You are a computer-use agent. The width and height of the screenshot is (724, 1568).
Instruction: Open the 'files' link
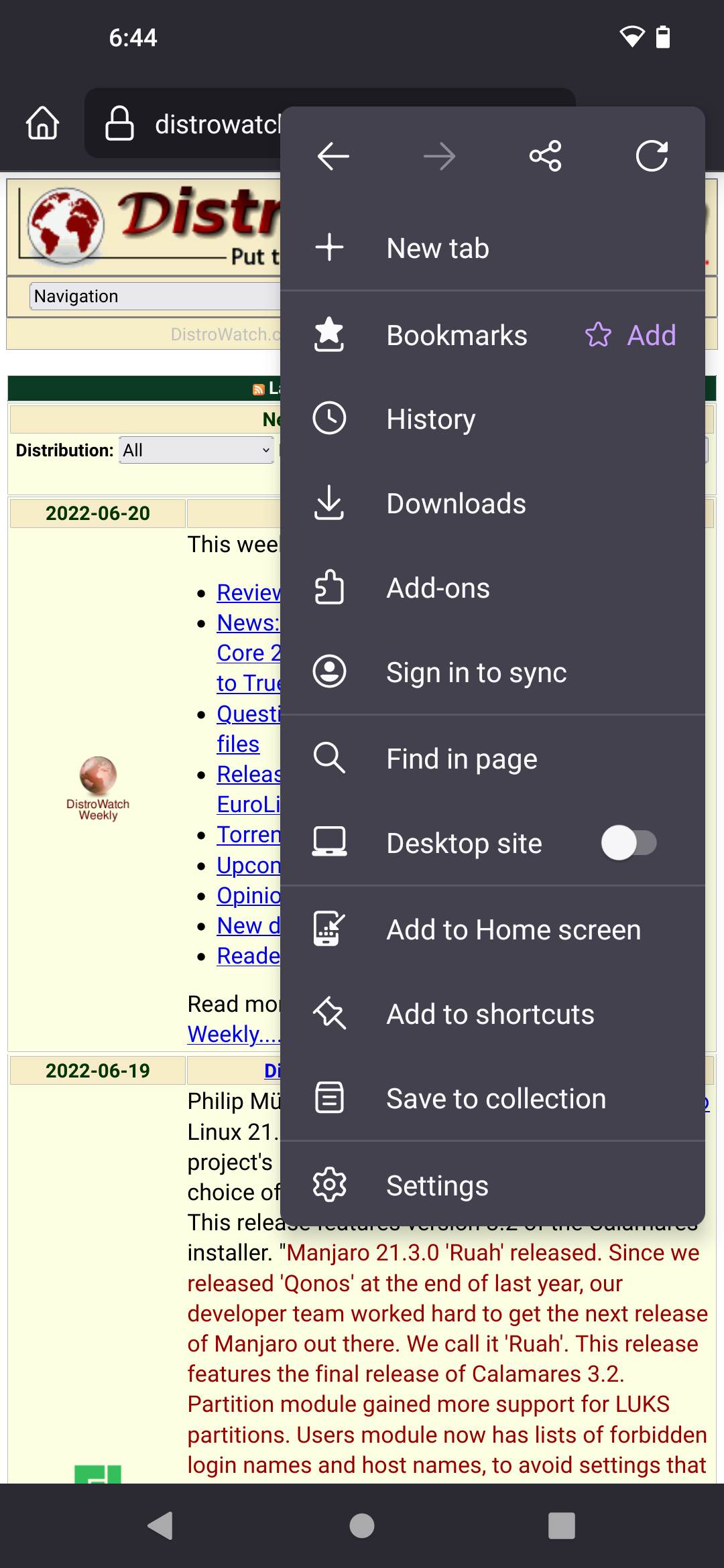click(x=238, y=744)
